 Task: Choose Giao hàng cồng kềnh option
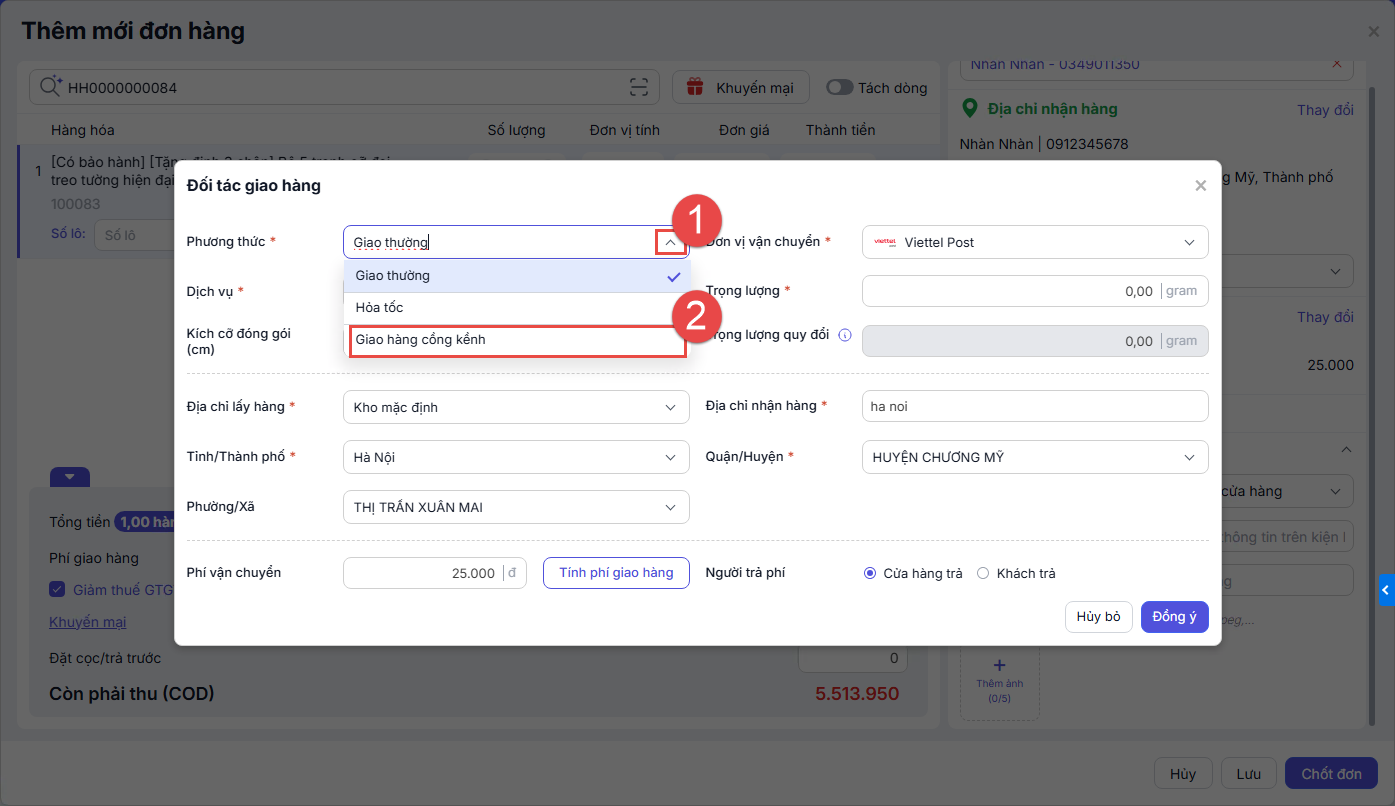tap(516, 340)
